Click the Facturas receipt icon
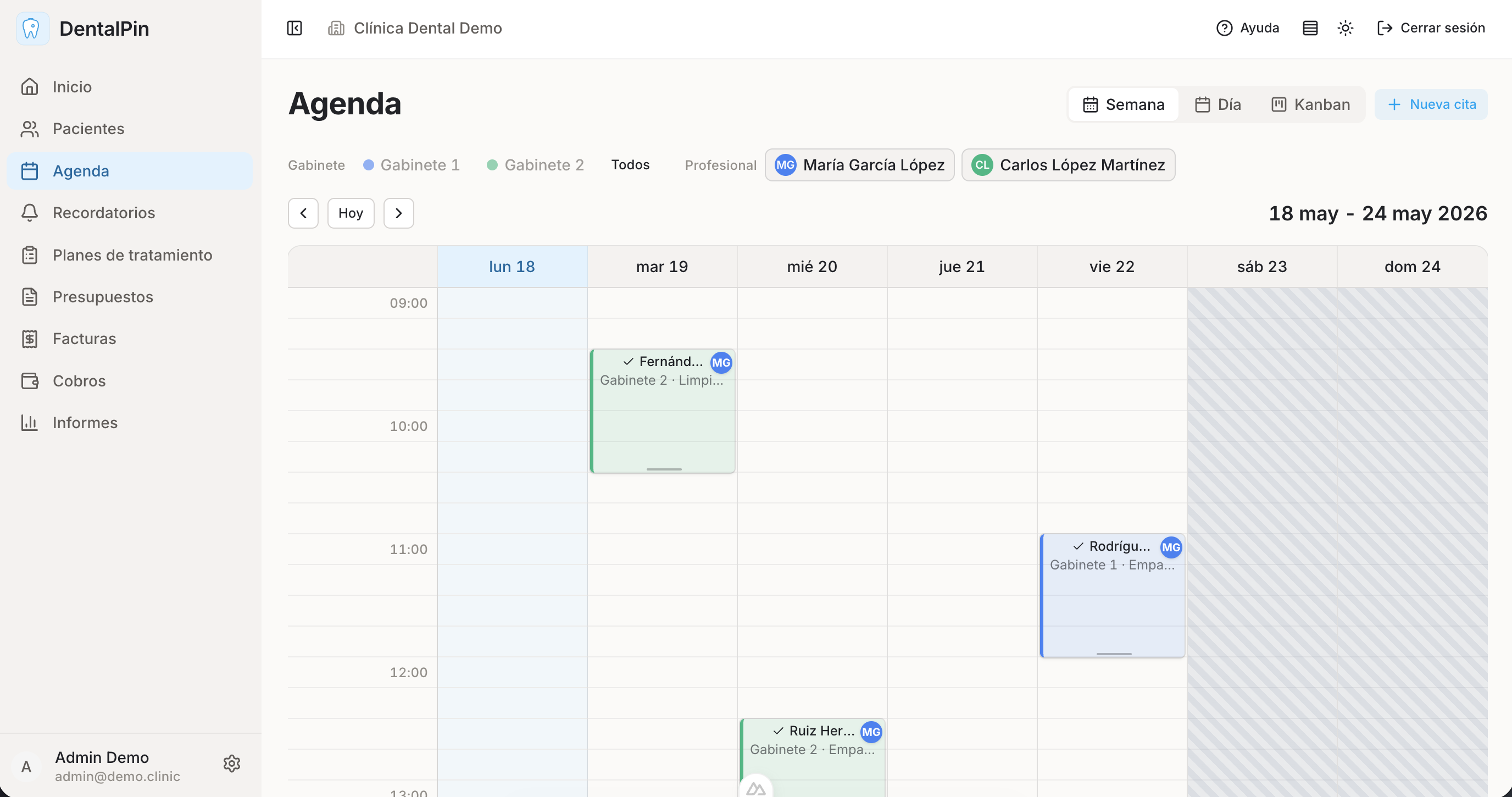Image resolution: width=1512 pixels, height=797 pixels. (x=29, y=339)
